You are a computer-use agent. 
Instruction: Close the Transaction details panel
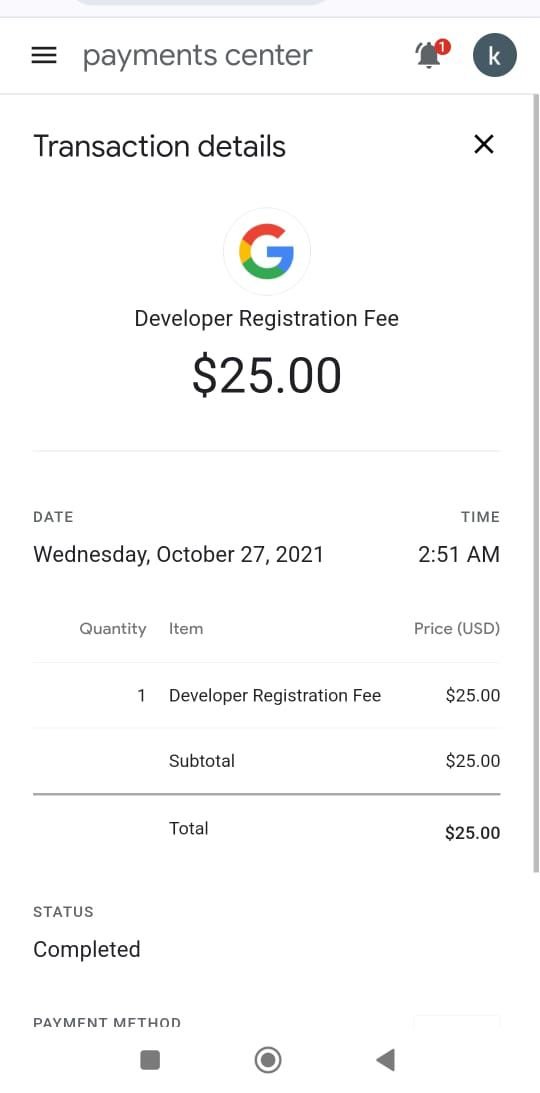(484, 144)
